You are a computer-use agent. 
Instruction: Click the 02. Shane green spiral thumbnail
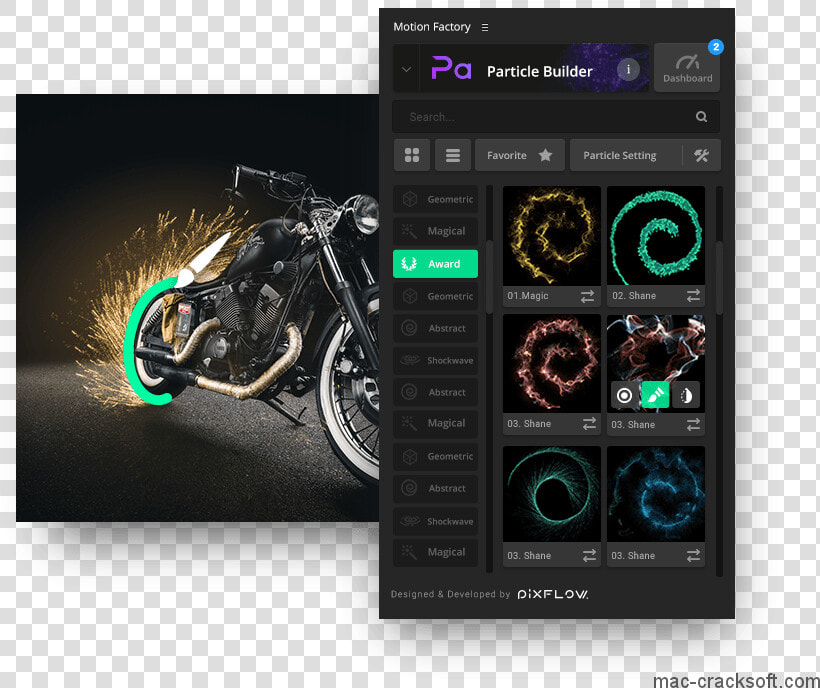point(656,236)
